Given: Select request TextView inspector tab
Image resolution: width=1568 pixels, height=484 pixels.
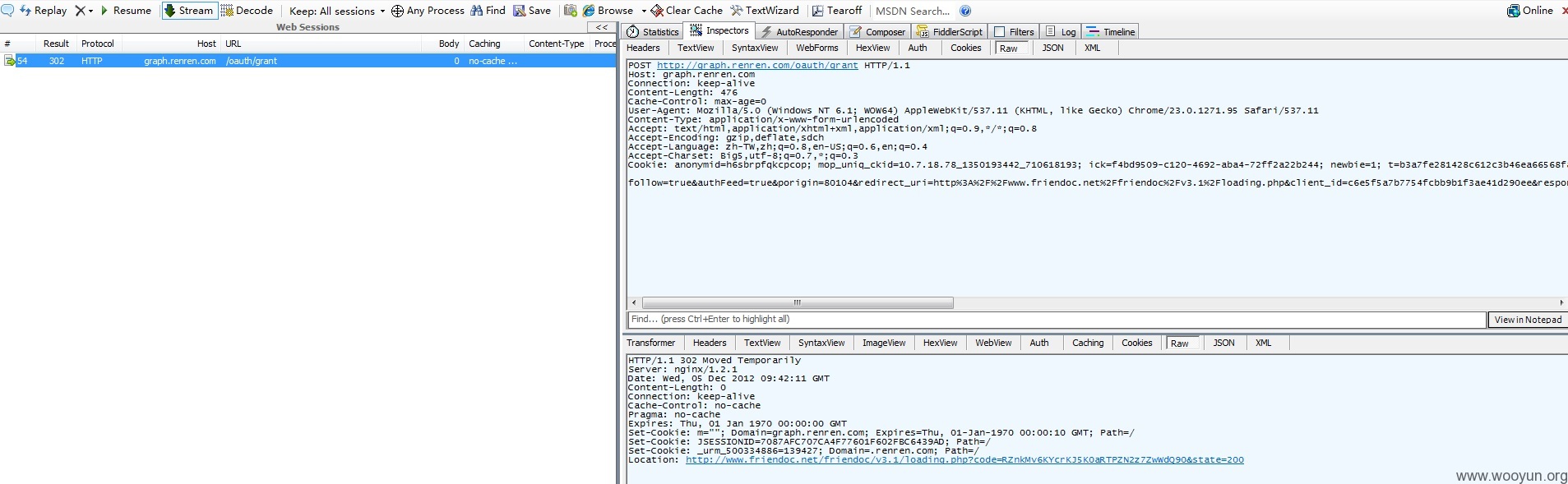Looking at the screenshot, I should (696, 48).
